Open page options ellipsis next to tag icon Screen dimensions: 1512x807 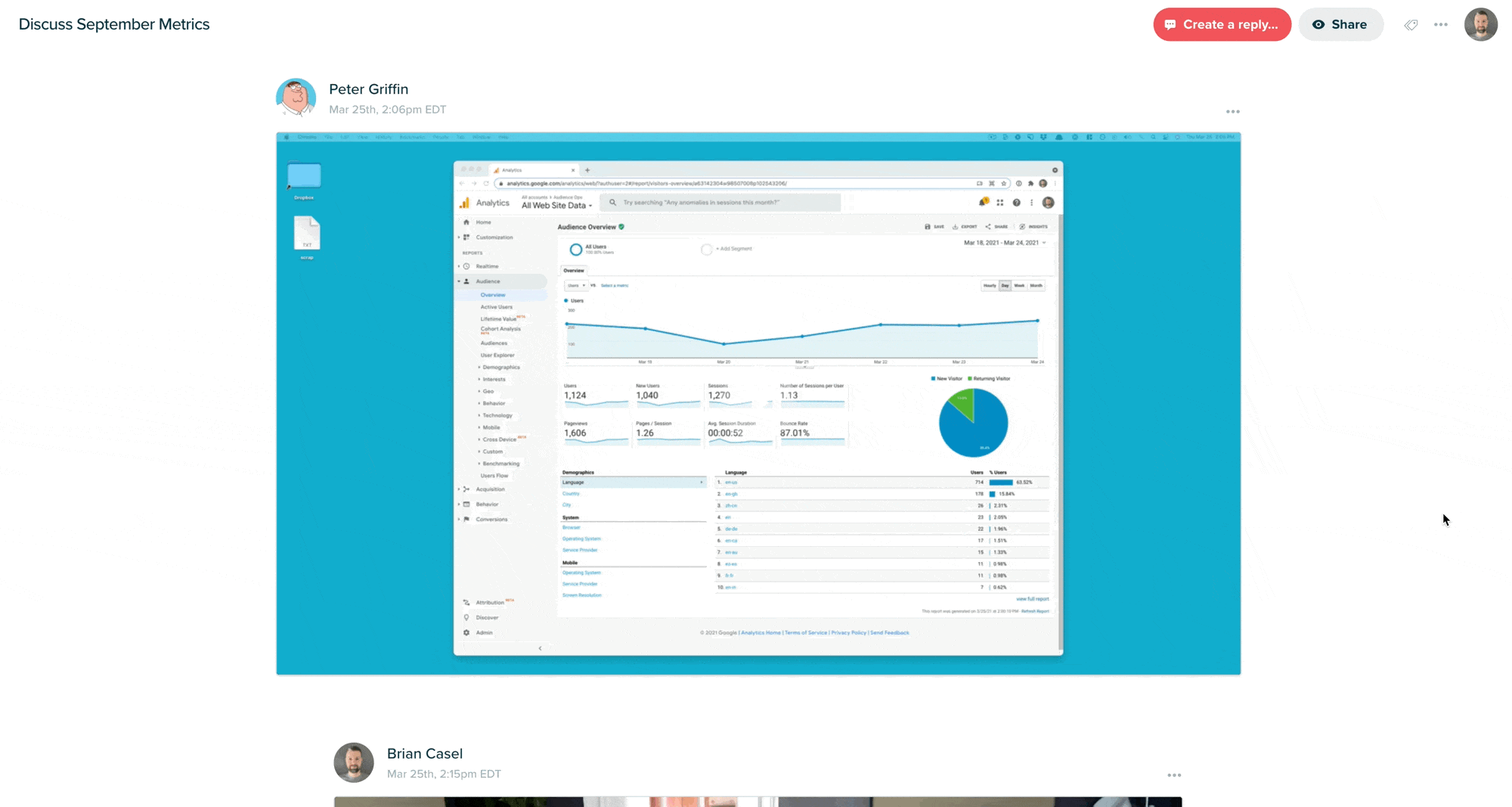coord(1441,25)
